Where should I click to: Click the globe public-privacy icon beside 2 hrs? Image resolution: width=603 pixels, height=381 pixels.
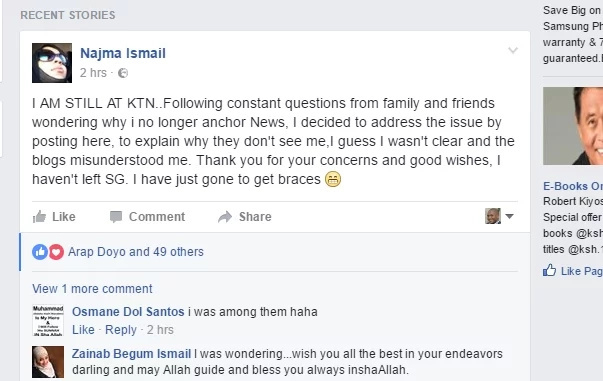coord(123,73)
